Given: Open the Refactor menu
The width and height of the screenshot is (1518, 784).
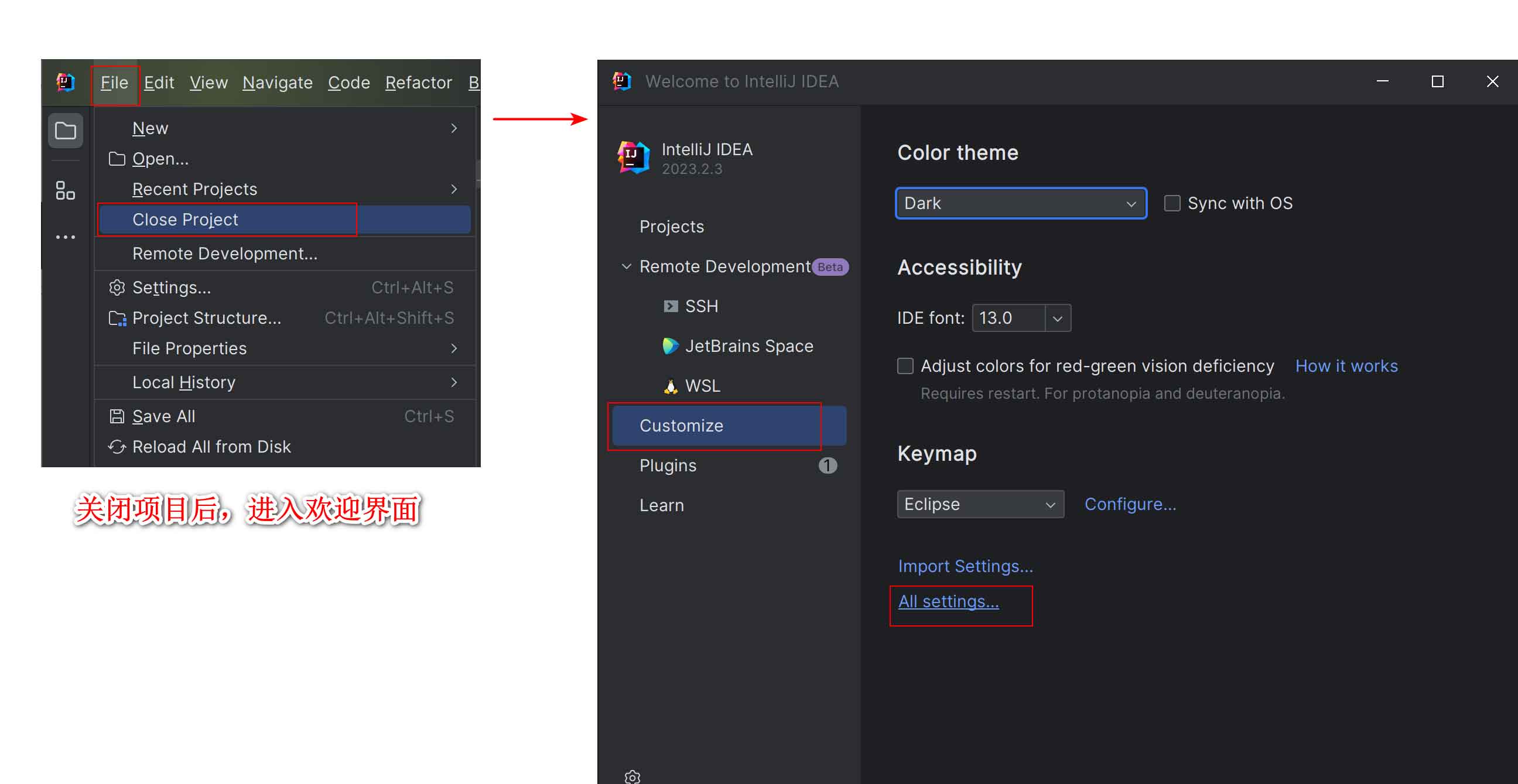Looking at the screenshot, I should (x=418, y=83).
